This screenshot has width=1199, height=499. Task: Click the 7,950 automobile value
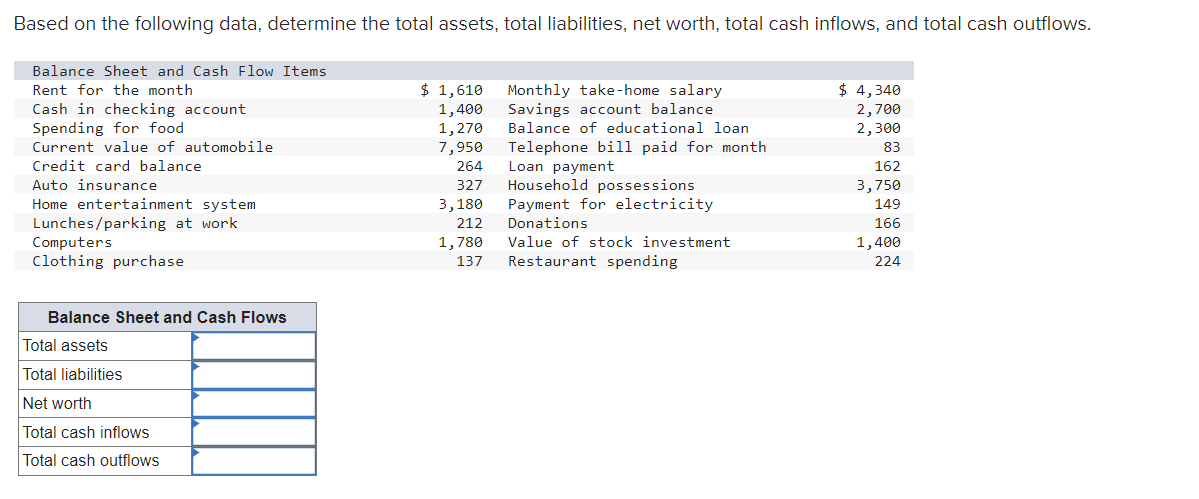[461, 147]
